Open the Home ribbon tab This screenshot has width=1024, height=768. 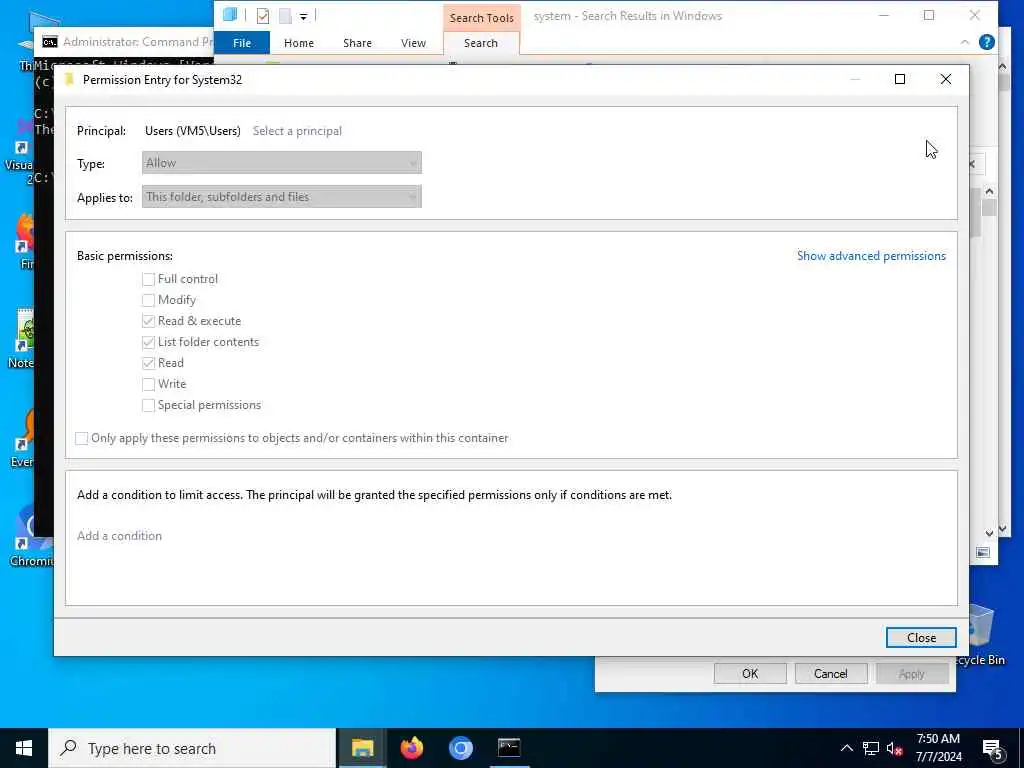[x=298, y=43]
